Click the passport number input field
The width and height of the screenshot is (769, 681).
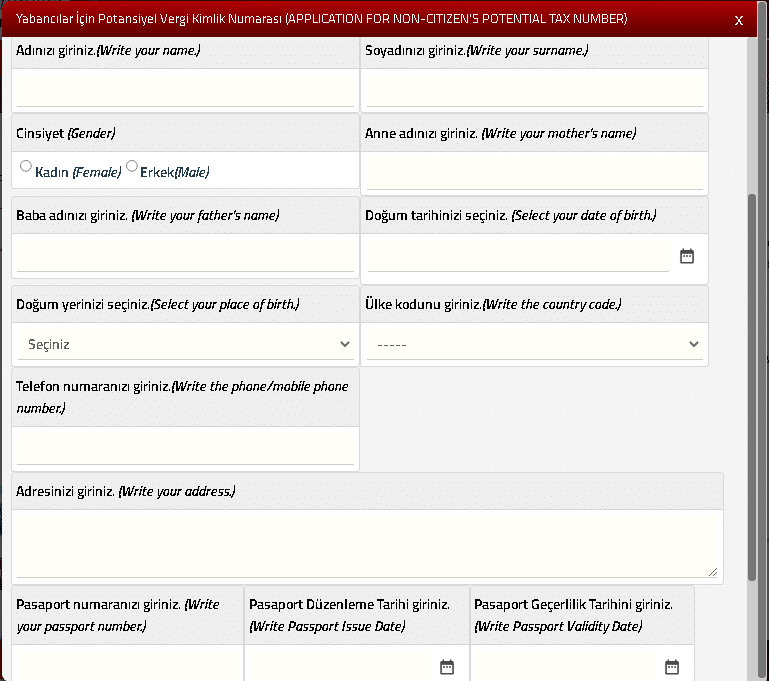click(127, 666)
